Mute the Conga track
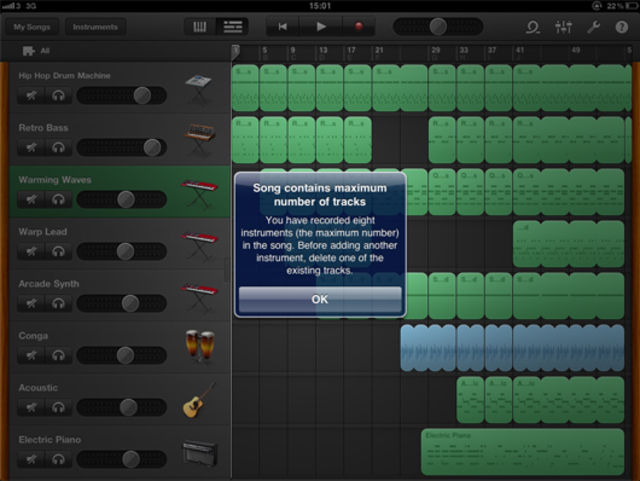The image size is (640, 481). (31, 355)
